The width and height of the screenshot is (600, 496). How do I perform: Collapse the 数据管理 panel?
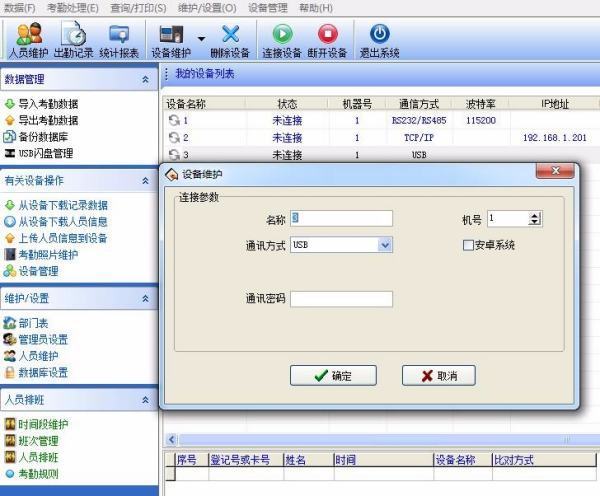[145, 79]
